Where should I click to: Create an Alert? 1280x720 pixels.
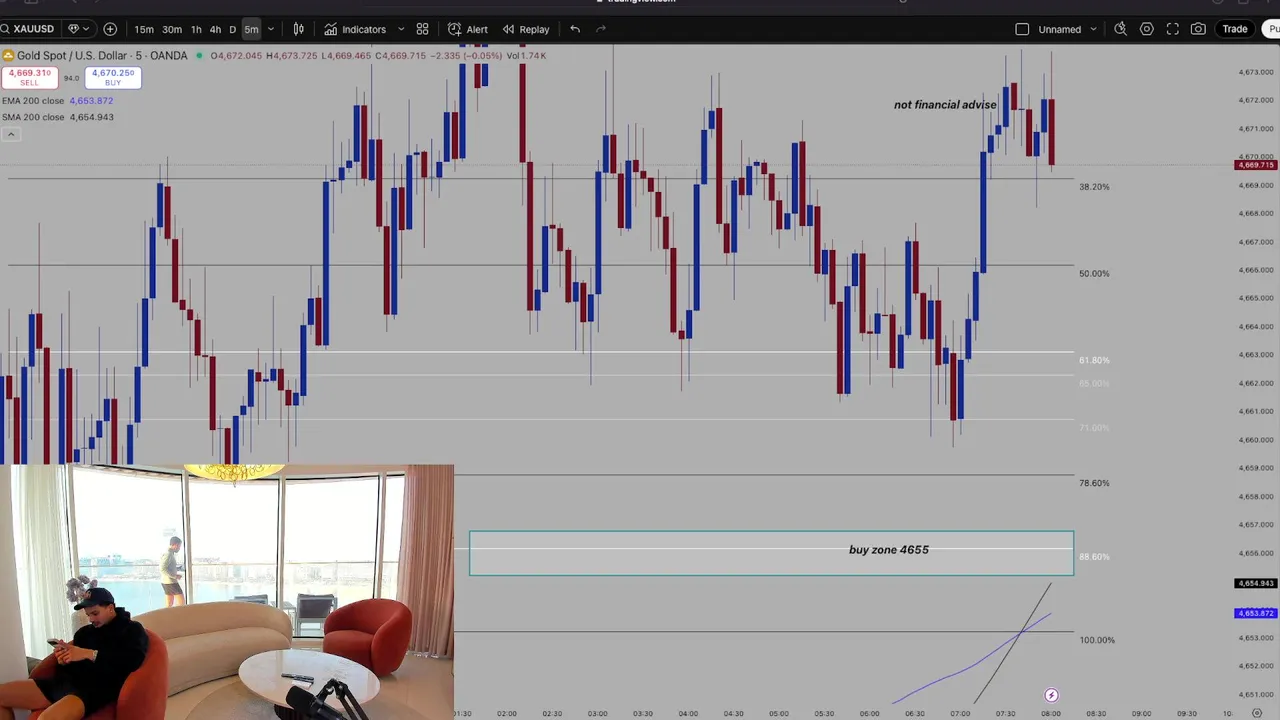coord(467,29)
